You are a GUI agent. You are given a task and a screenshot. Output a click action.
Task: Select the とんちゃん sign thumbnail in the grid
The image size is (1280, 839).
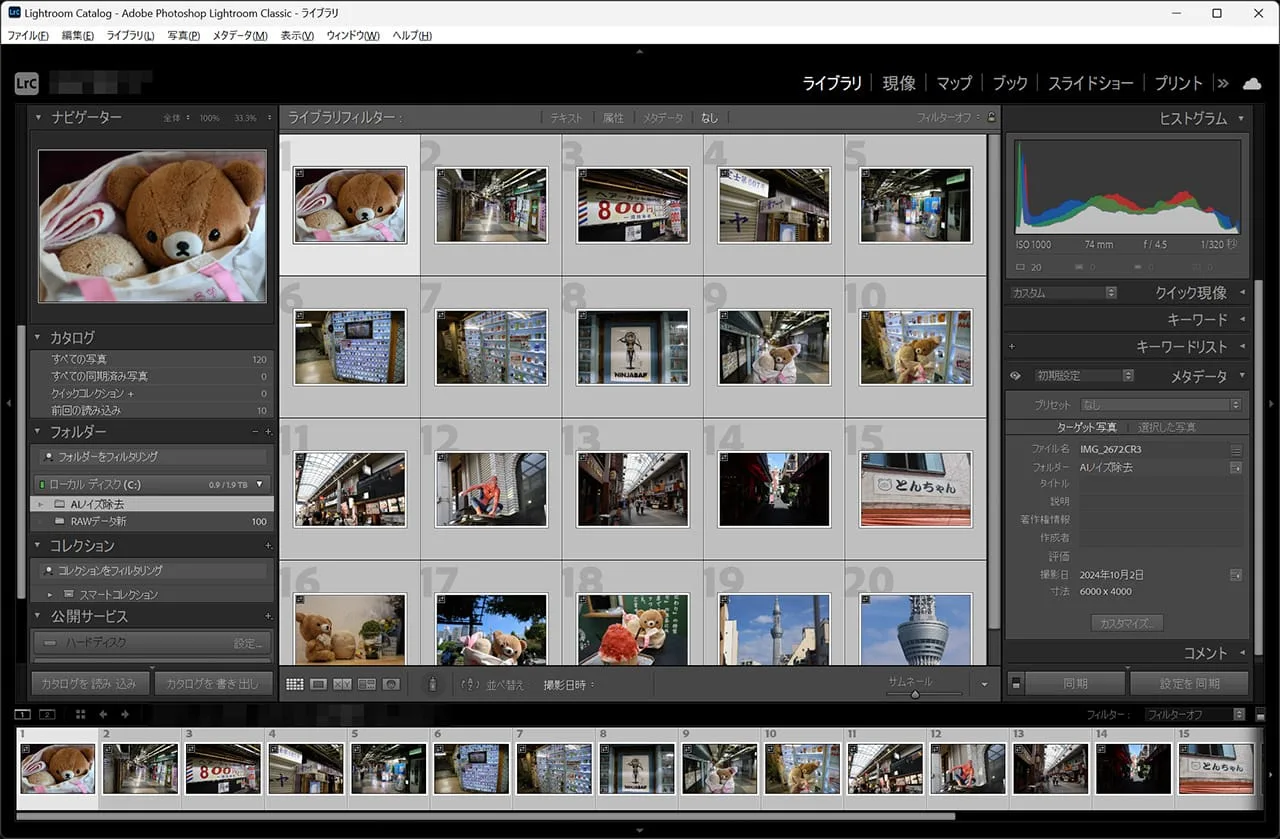click(x=915, y=489)
